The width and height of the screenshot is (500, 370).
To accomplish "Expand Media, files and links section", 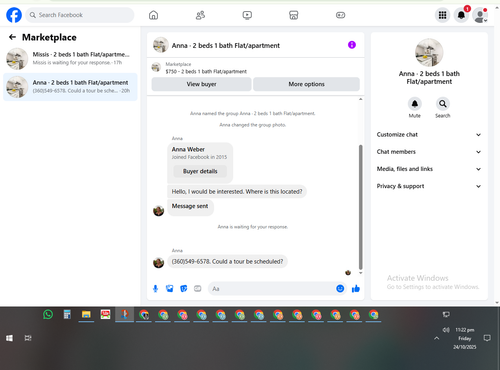I will pos(429,169).
